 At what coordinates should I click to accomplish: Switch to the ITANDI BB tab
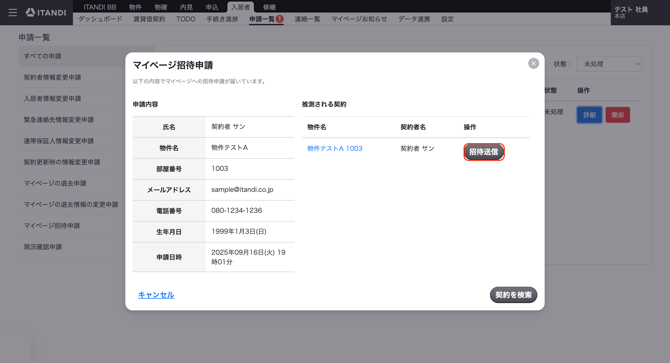[x=100, y=7]
